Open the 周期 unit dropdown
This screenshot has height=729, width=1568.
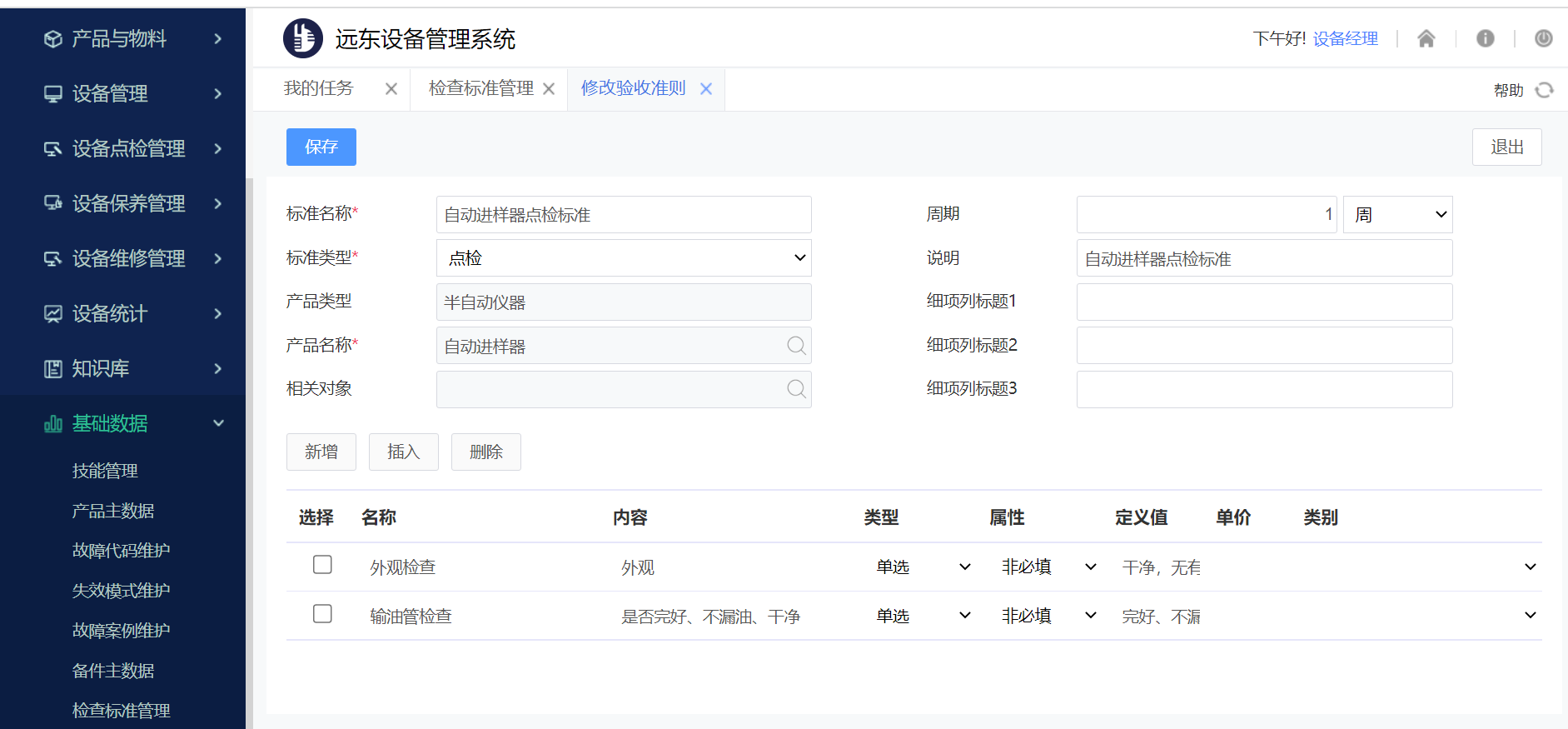point(1397,215)
